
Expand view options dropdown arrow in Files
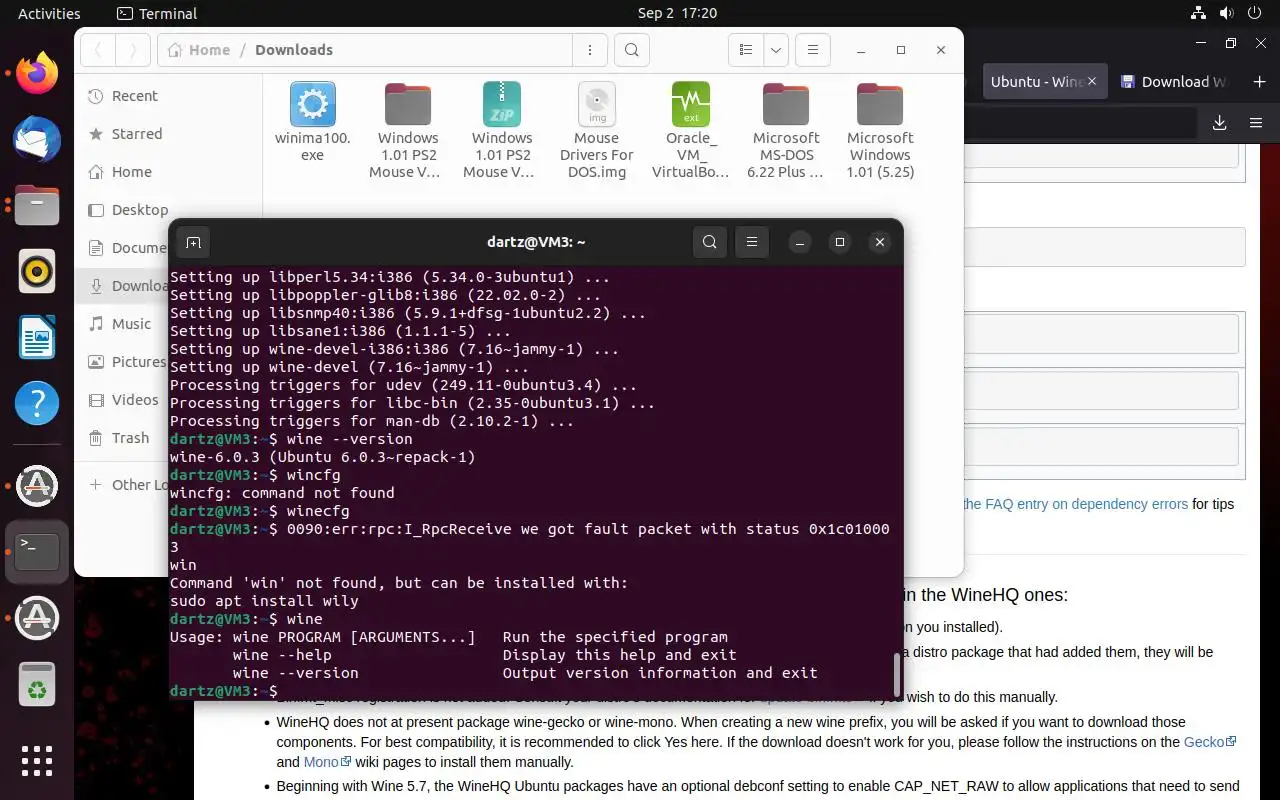pyautogui.click(x=775, y=50)
